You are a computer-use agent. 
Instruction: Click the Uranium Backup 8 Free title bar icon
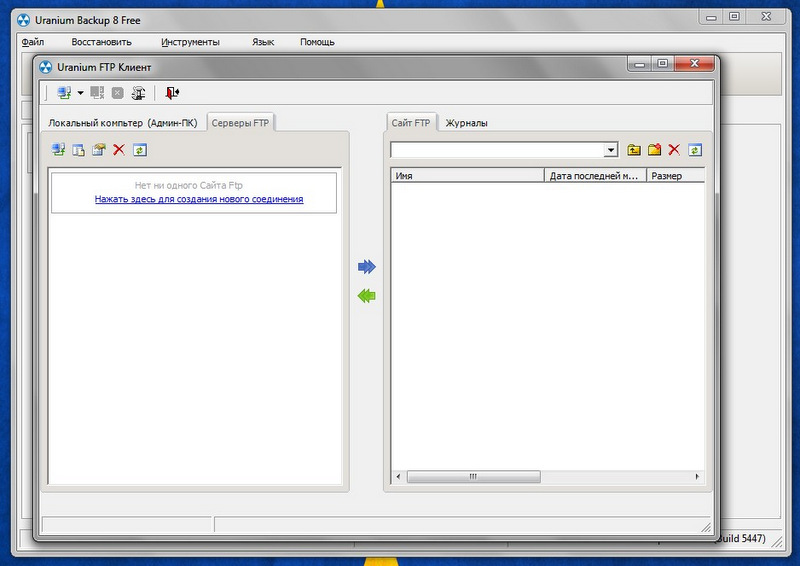[23, 20]
